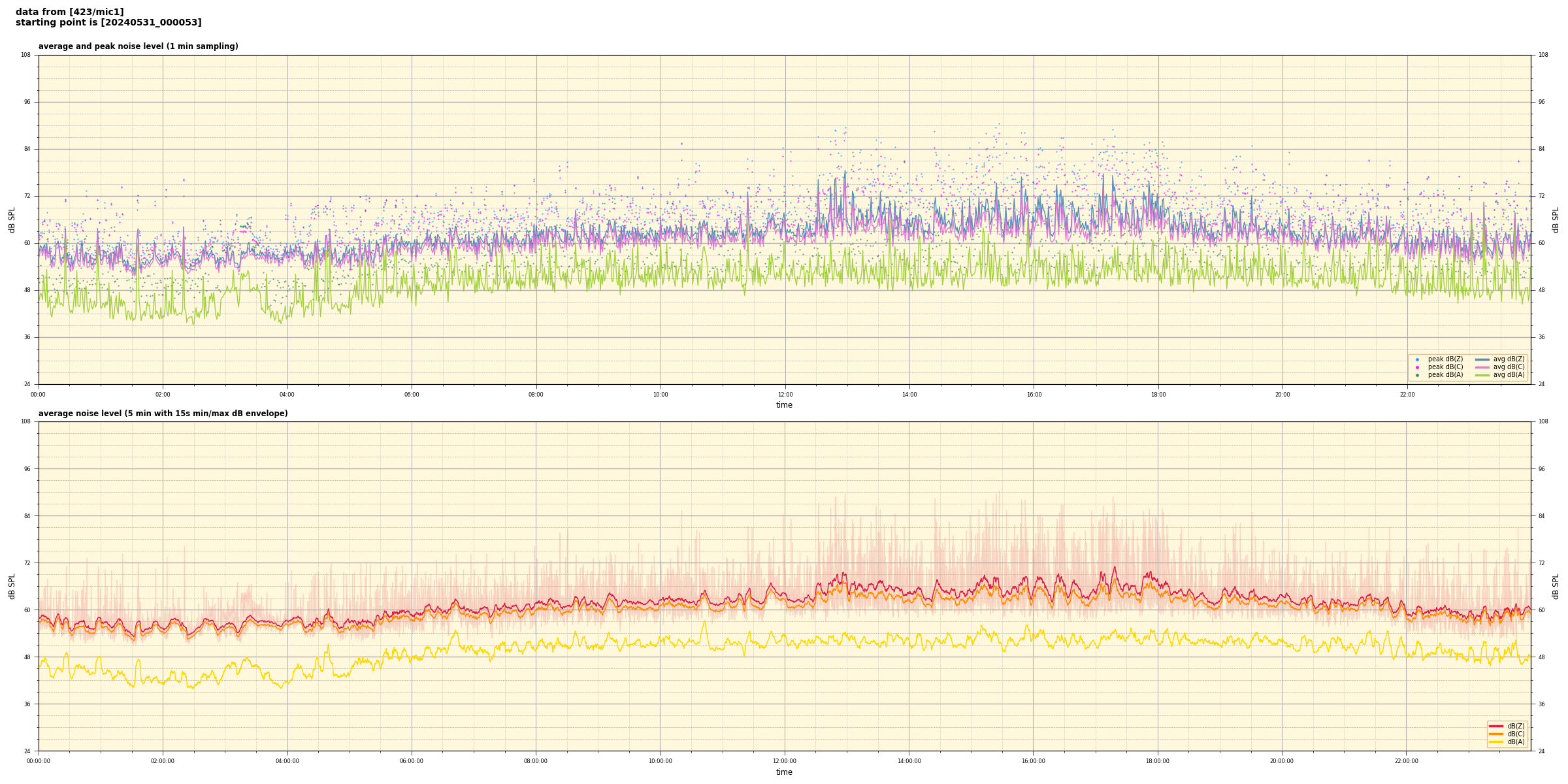Viewport: 1568px width, 784px height.
Task: Click the peak dB(C) magenta legend dot
Action: (1417, 367)
